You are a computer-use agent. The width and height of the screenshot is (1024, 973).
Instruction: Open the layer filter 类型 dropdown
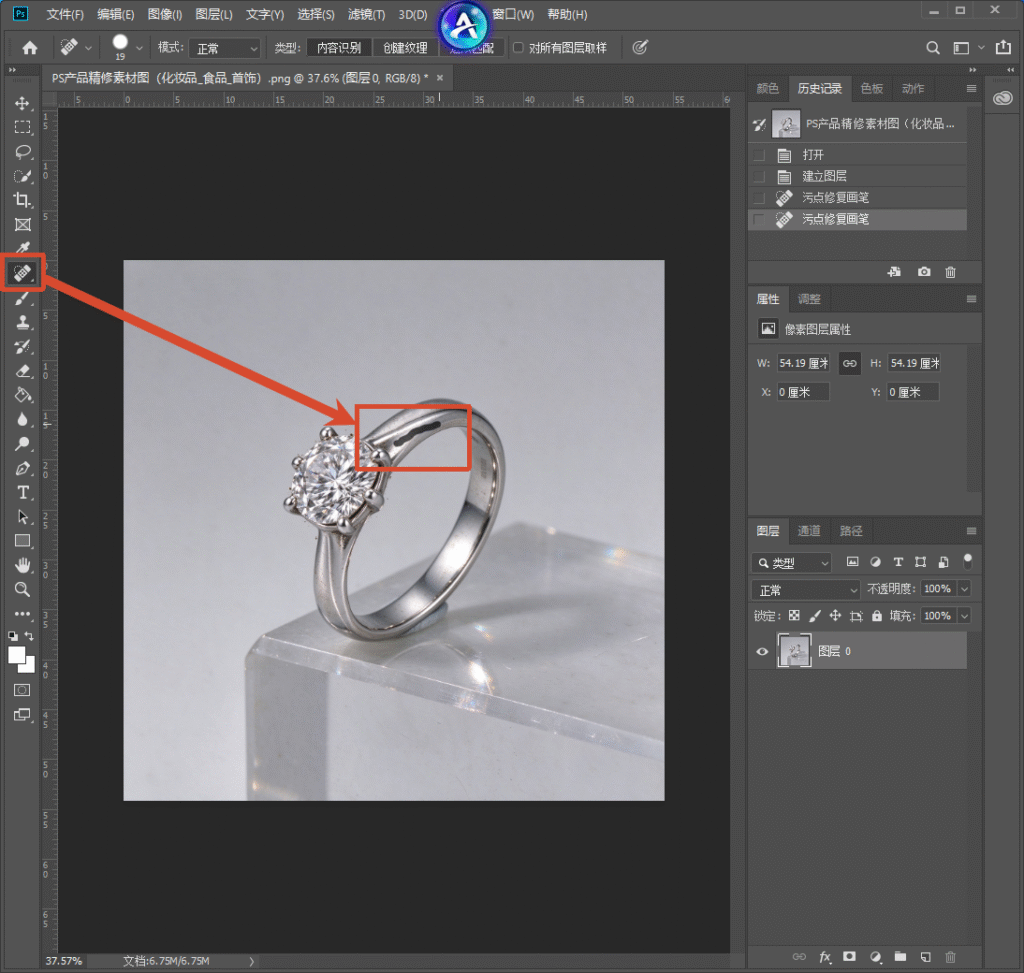[792, 563]
